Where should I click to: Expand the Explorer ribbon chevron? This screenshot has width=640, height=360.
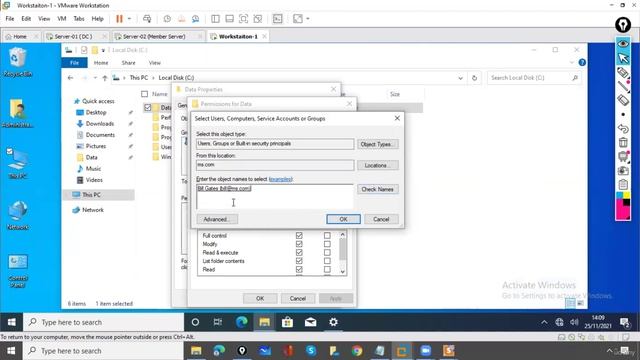(x=571, y=62)
